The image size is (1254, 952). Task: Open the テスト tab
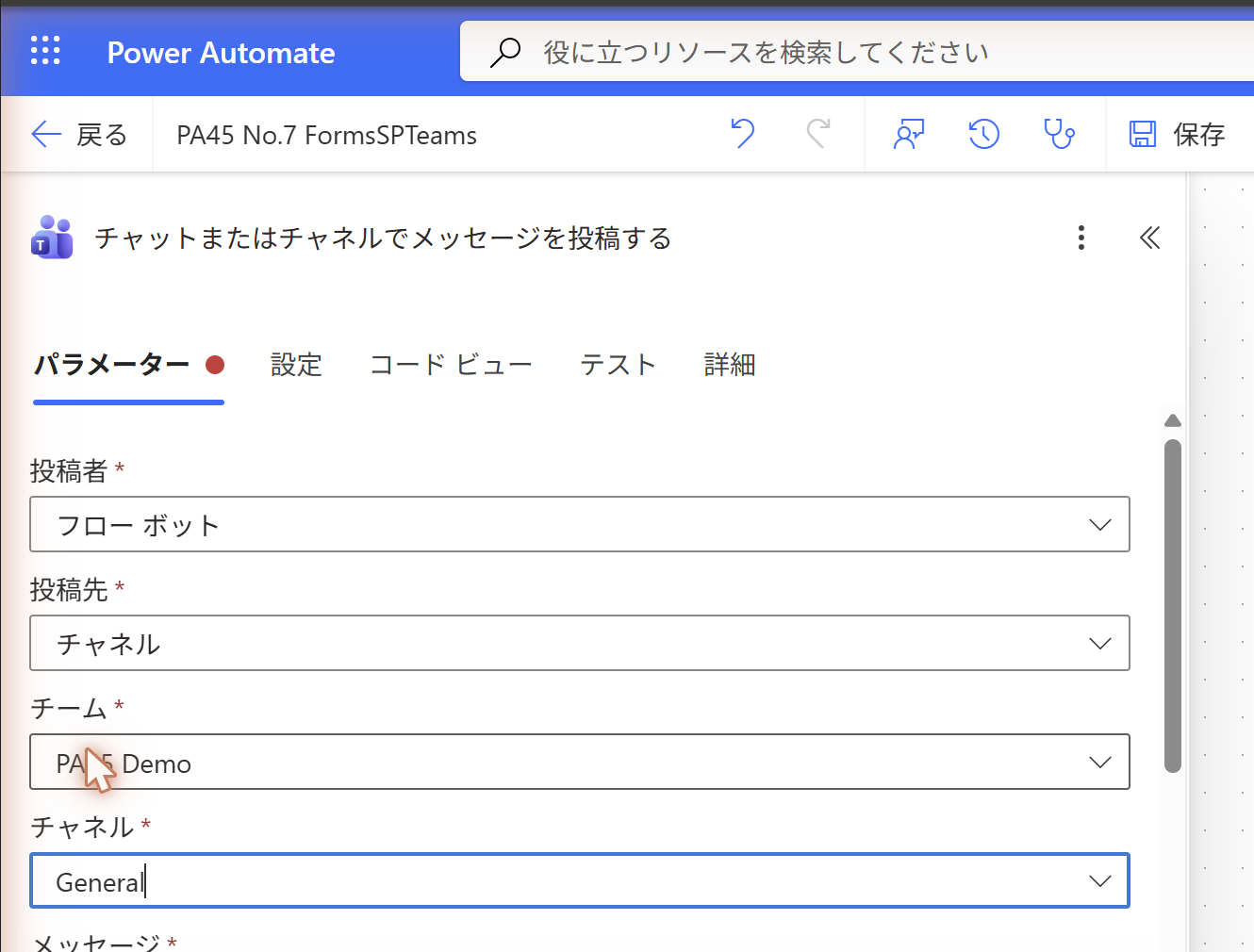pyautogui.click(x=618, y=365)
